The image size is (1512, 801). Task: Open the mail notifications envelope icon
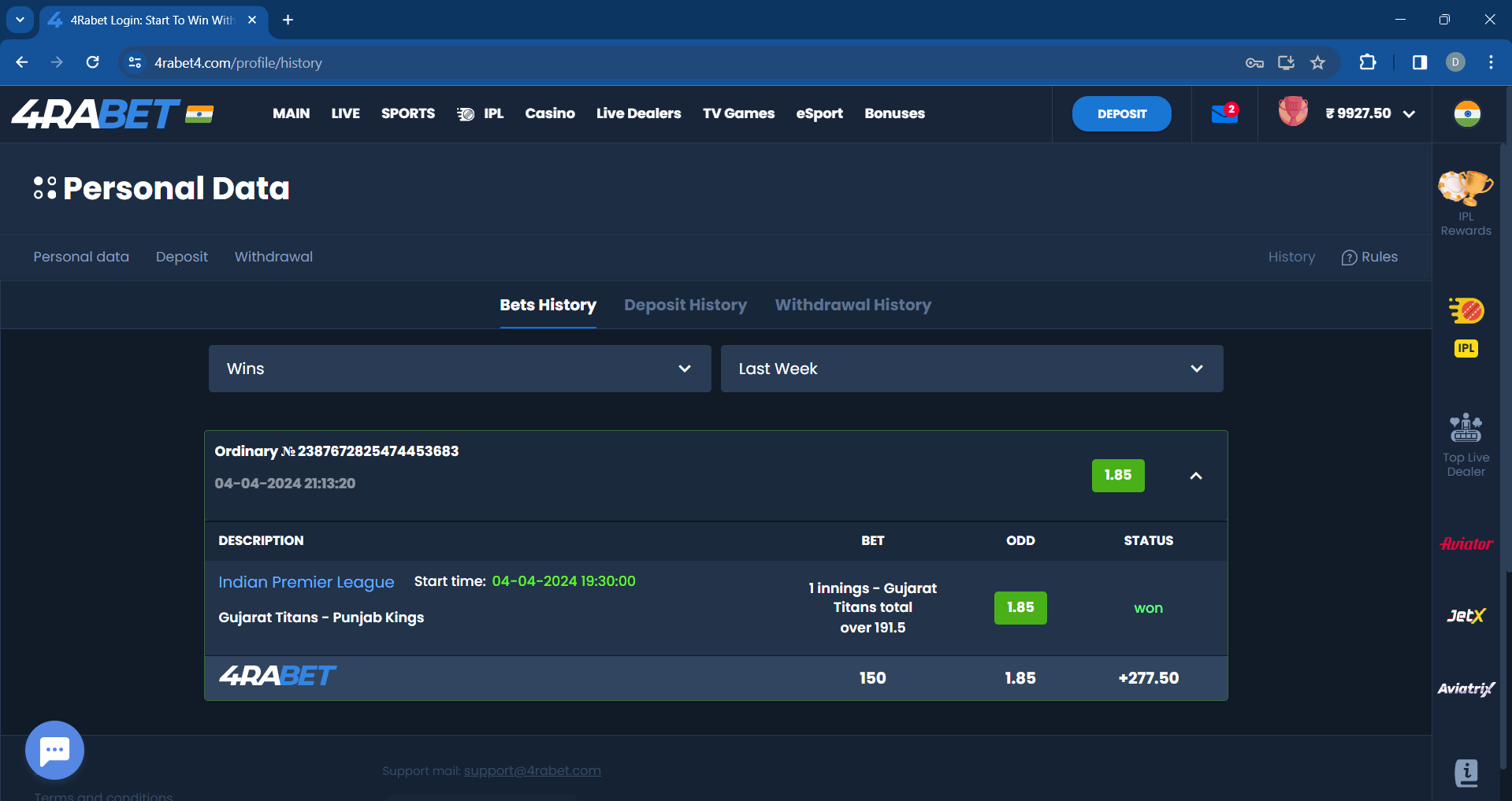pos(1224,114)
